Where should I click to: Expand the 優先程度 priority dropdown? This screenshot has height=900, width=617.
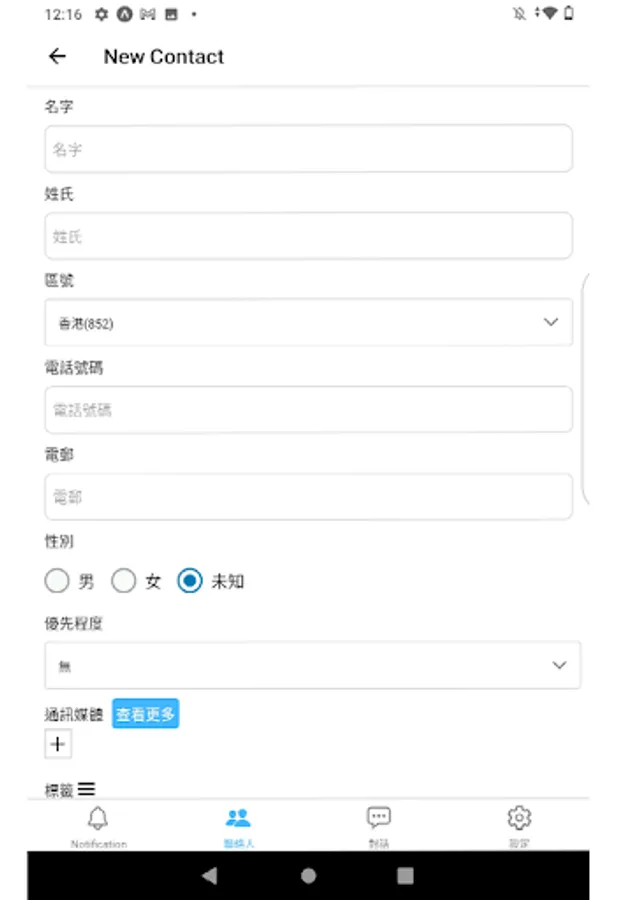312,666
